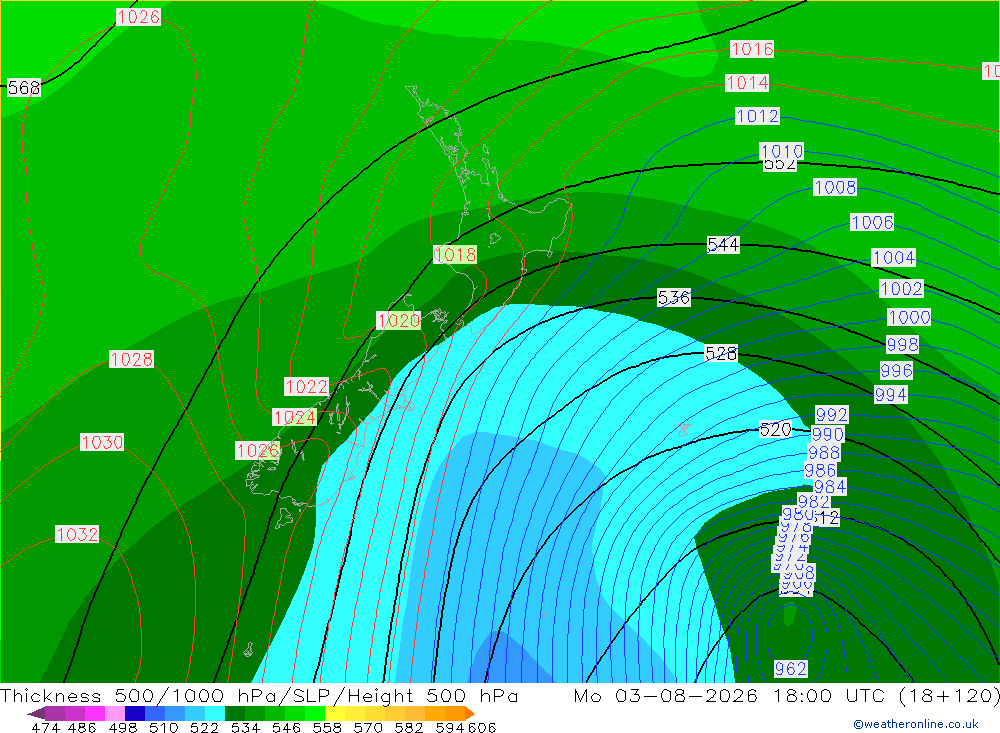Click the '1016' isobar label

click(752, 49)
